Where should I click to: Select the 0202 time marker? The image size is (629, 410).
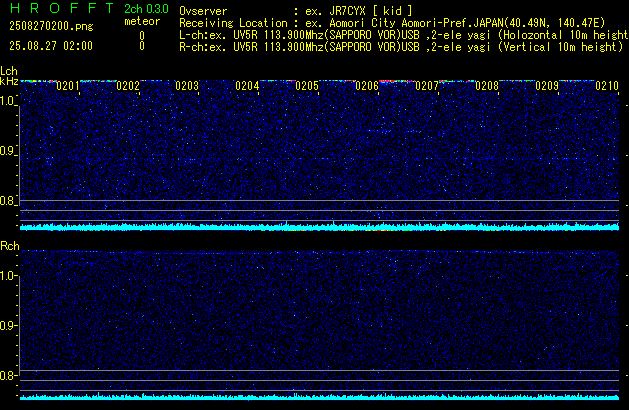[x=128, y=86]
